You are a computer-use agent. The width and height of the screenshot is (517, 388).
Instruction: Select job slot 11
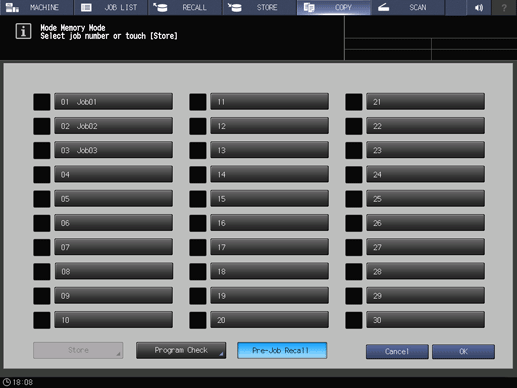click(x=269, y=102)
